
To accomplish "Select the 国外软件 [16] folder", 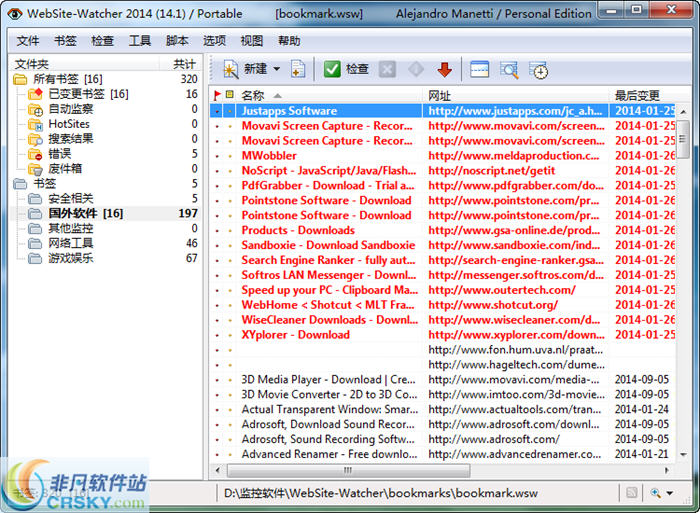I will pyautogui.click(x=86, y=213).
